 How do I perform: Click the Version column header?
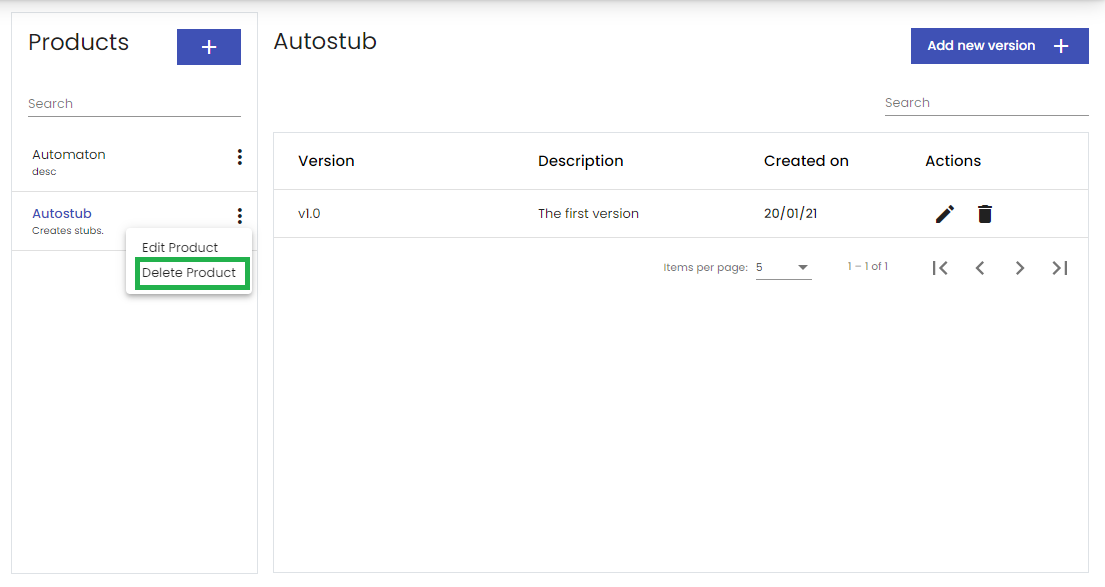click(x=326, y=161)
